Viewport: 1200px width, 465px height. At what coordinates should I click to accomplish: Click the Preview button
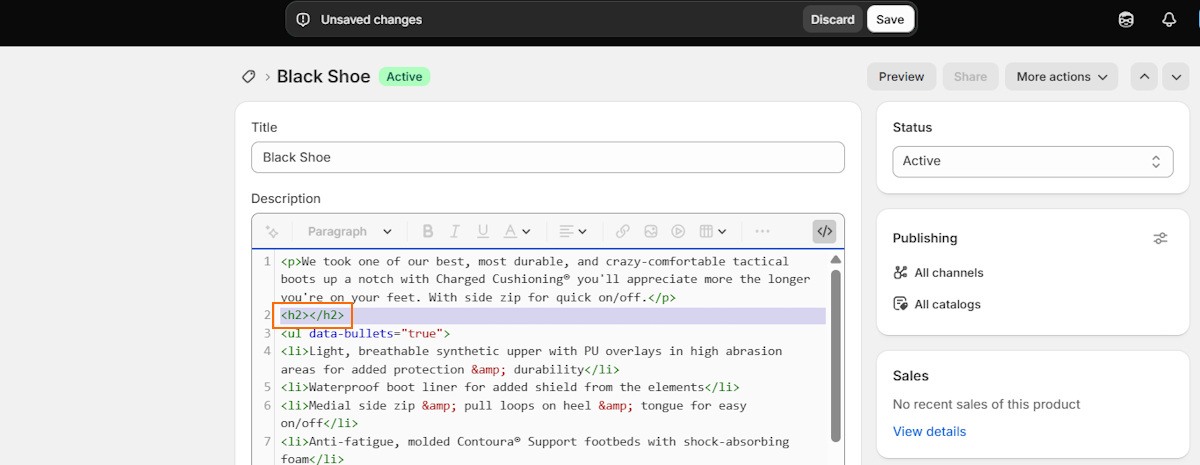click(902, 77)
